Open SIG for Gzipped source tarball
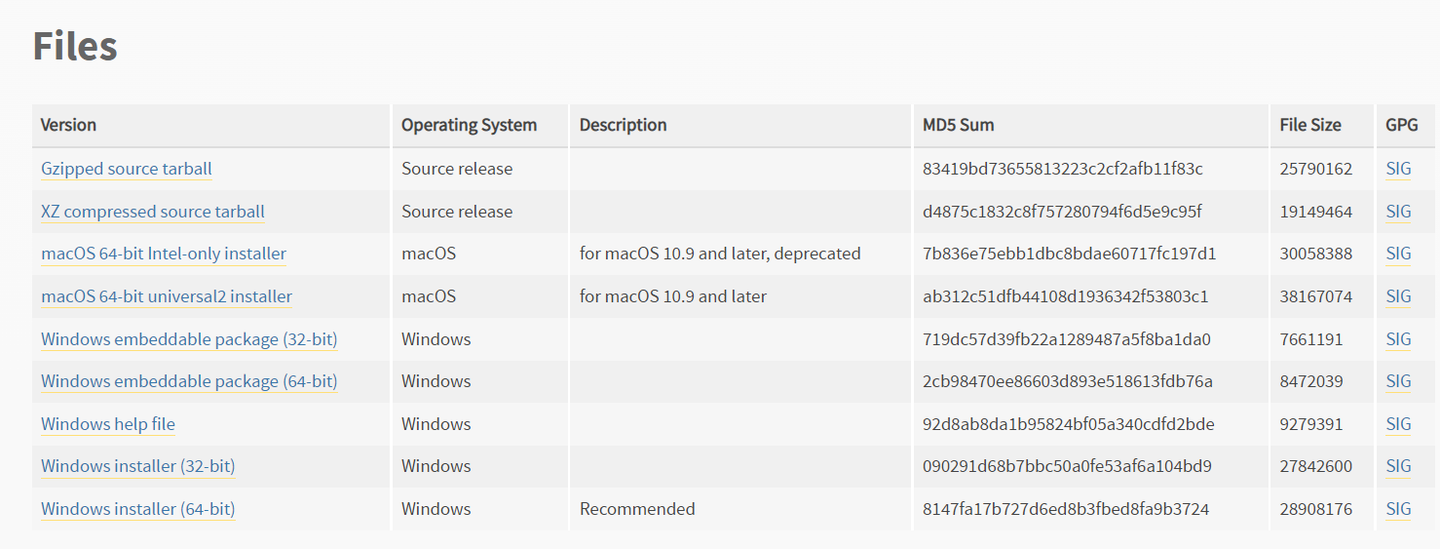 coord(1398,169)
